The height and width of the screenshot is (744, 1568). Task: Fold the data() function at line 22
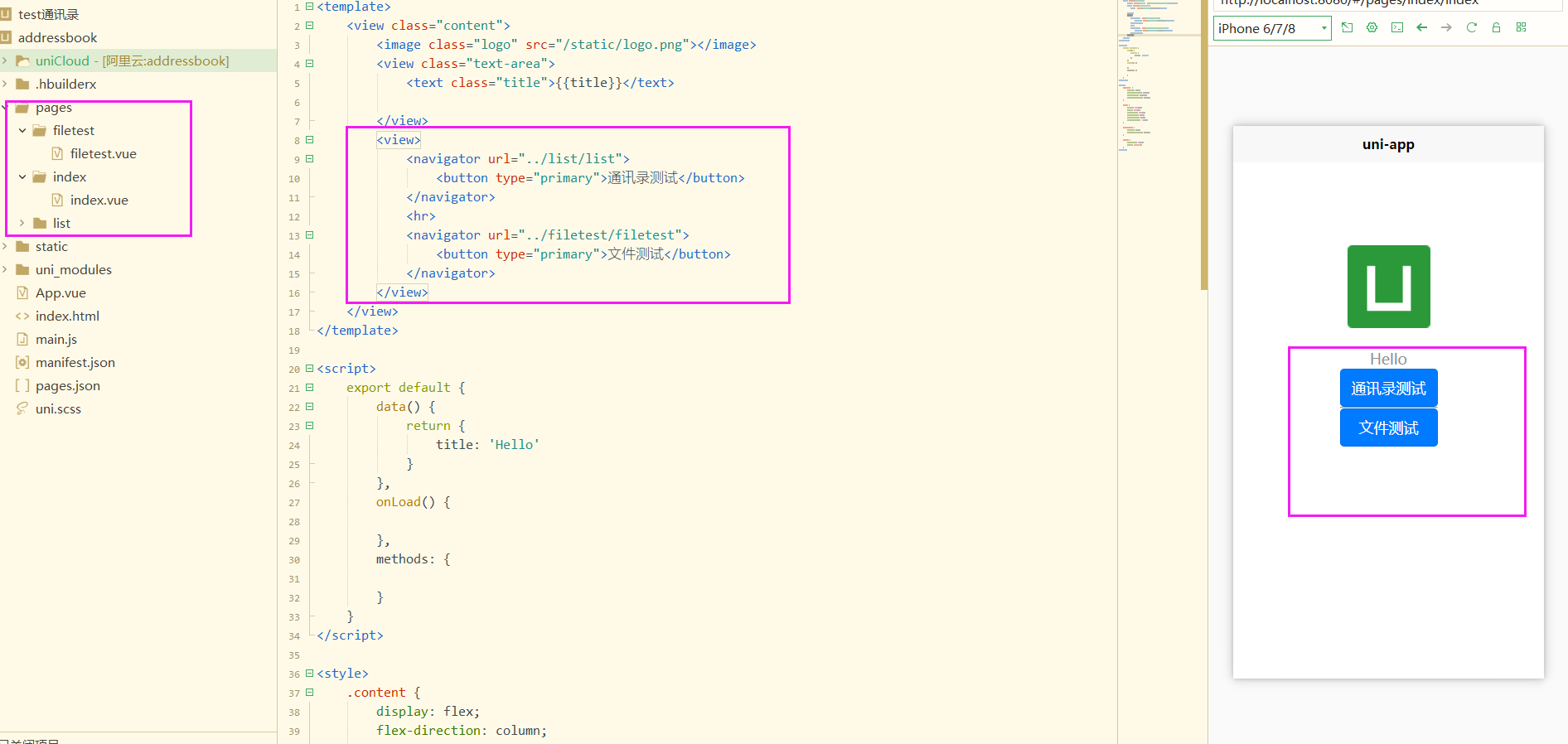pos(310,406)
